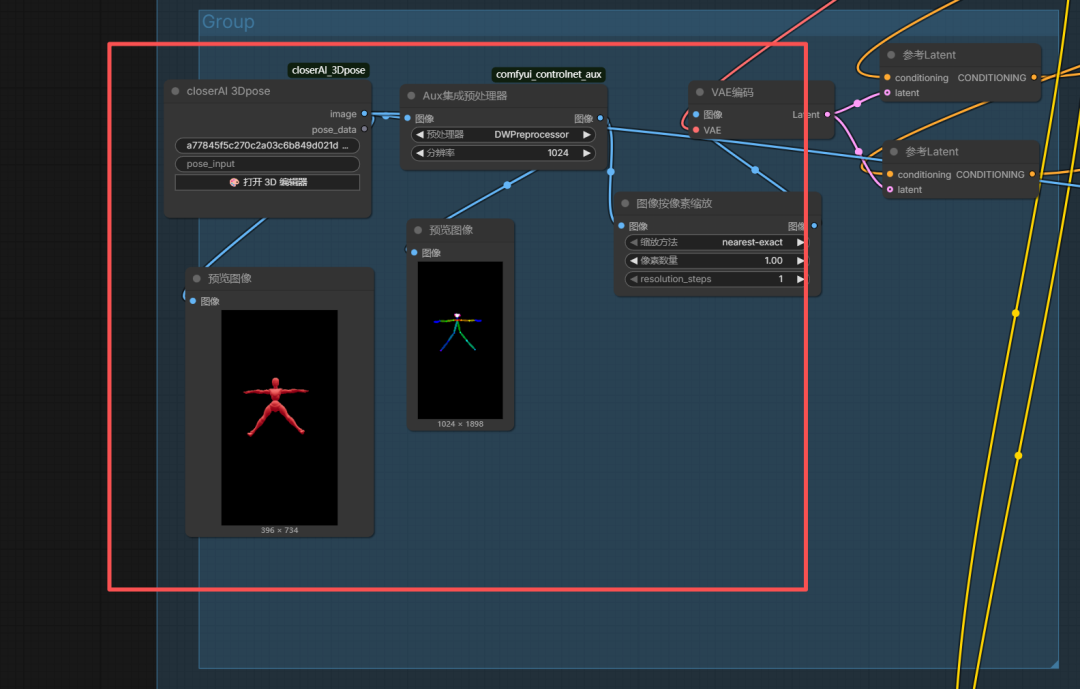Click the 图像 output port of 图像按像素缩放

814,226
